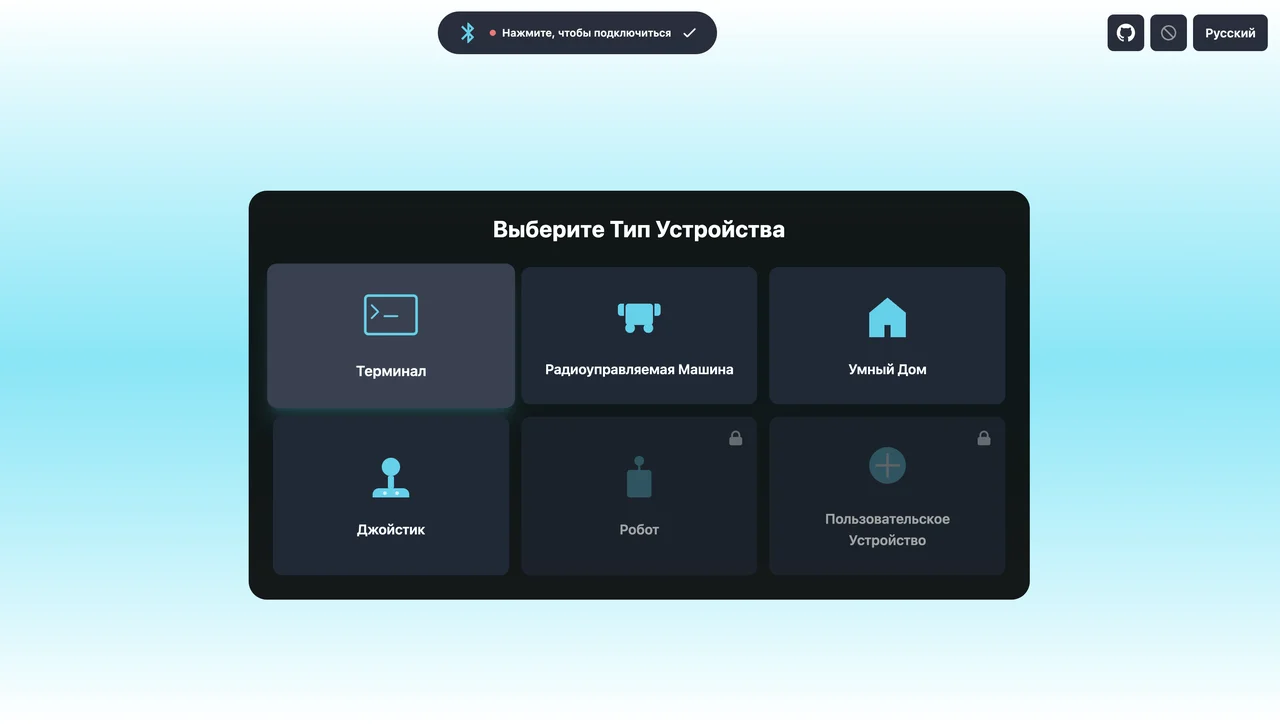Click 'Нажмите, чтобы подключиться' text
This screenshot has width=1280, height=724.
586,33
